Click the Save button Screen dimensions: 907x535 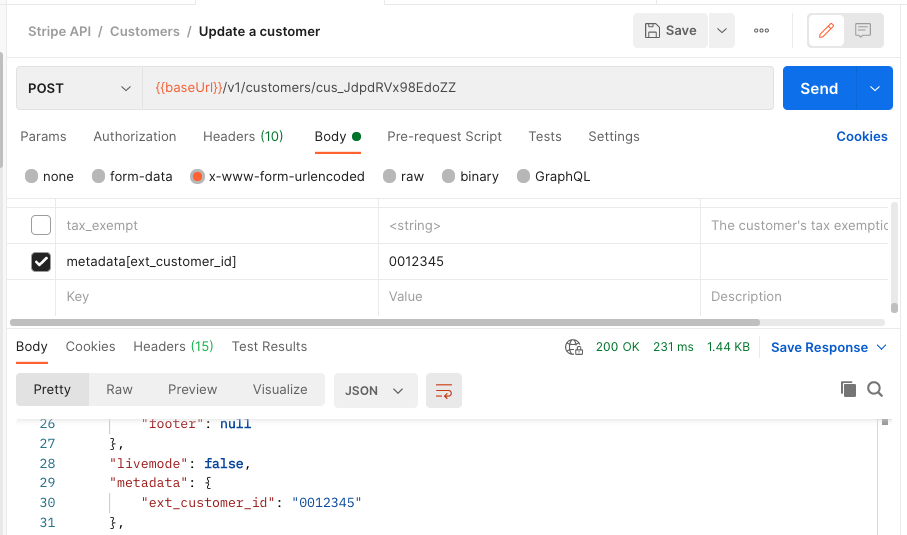click(x=670, y=31)
